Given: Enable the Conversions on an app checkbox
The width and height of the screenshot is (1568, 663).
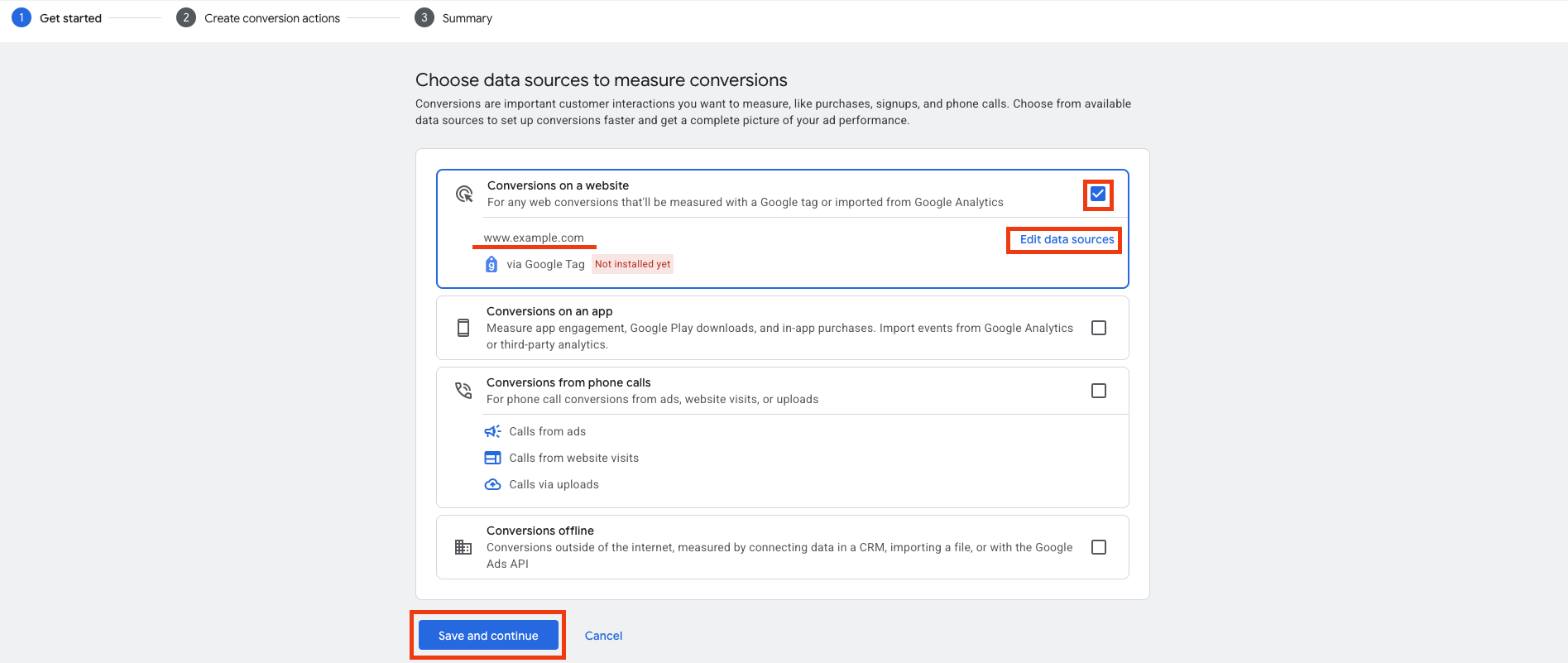Looking at the screenshot, I should click(x=1099, y=328).
